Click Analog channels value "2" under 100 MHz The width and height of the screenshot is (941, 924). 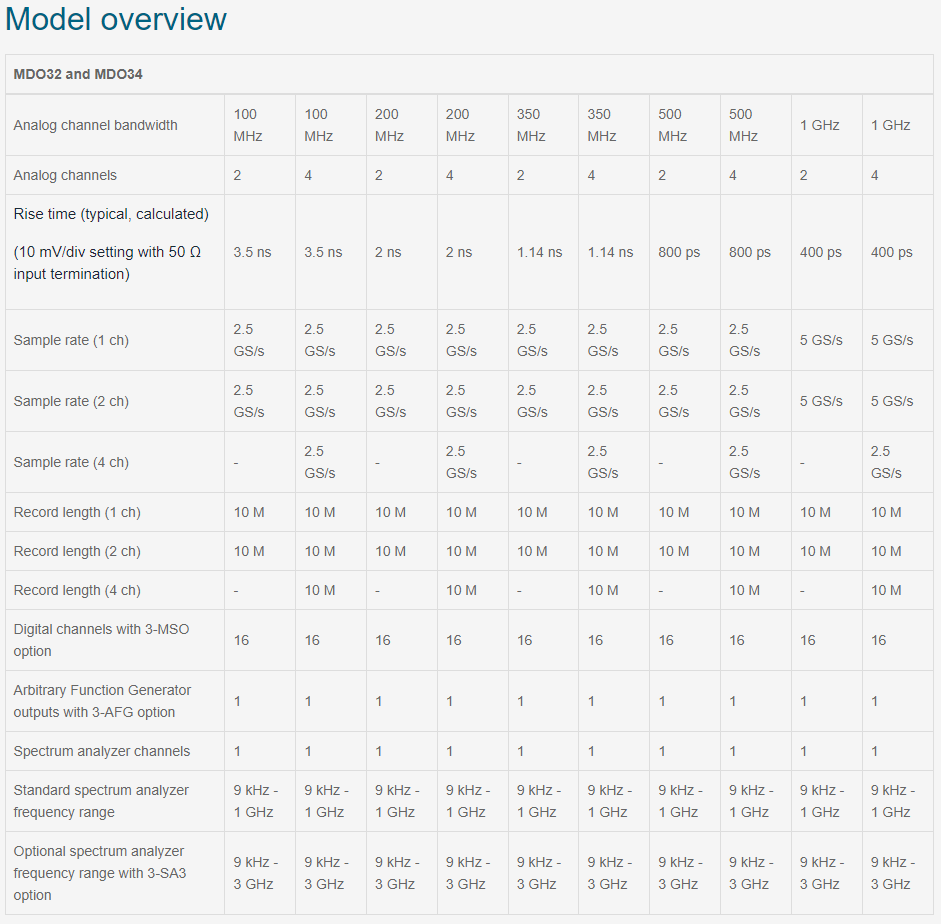point(237,175)
